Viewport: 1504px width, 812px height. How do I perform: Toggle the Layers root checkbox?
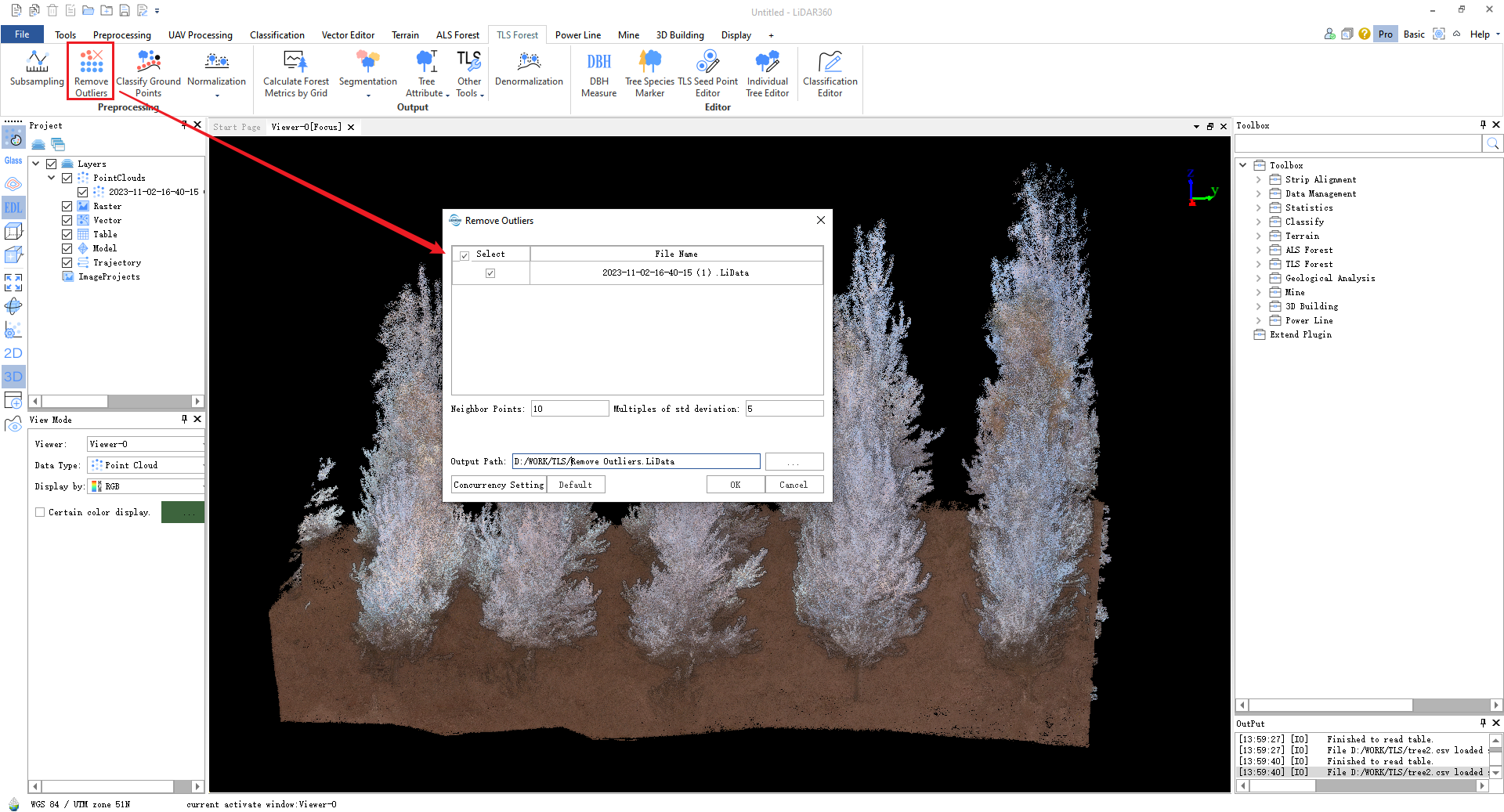pyautogui.click(x=51, y=164)
